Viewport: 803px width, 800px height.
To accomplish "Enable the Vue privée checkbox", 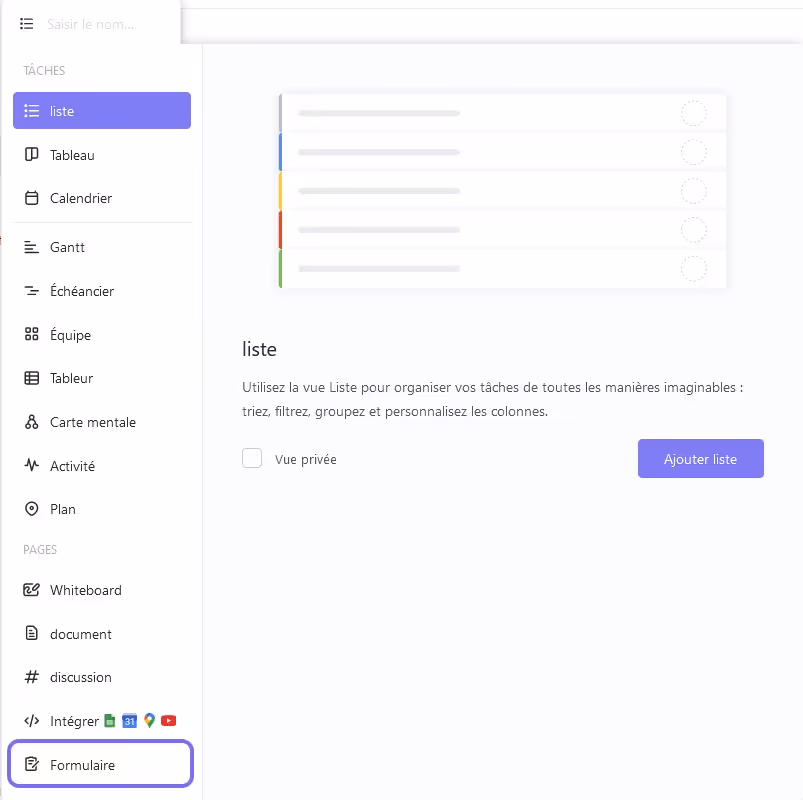I will tap(252, 459).
